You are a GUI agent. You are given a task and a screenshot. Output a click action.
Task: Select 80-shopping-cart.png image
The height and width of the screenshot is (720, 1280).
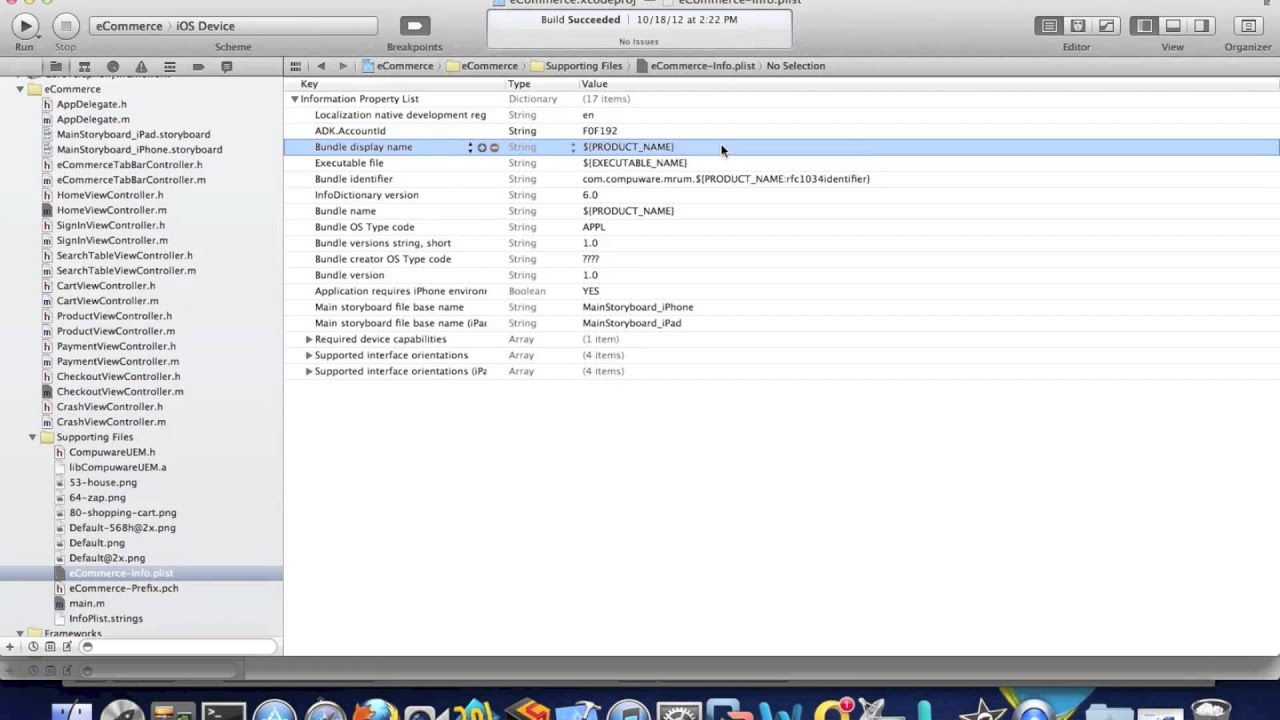click(123, 513)
